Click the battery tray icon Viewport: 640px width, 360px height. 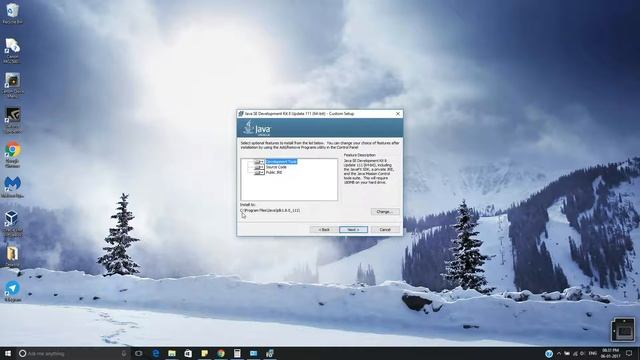point(567,353)
